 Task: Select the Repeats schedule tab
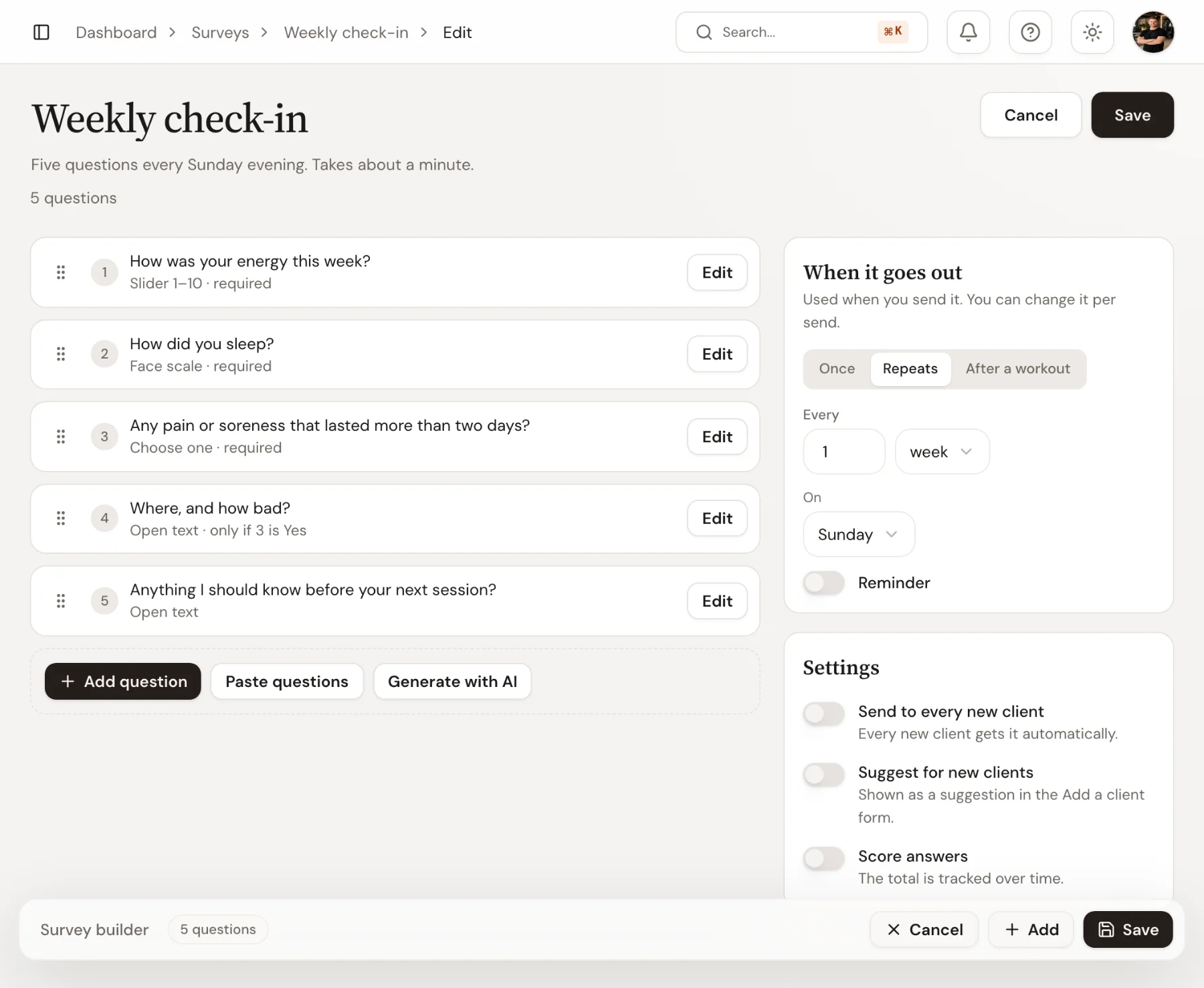click(910, 369)
